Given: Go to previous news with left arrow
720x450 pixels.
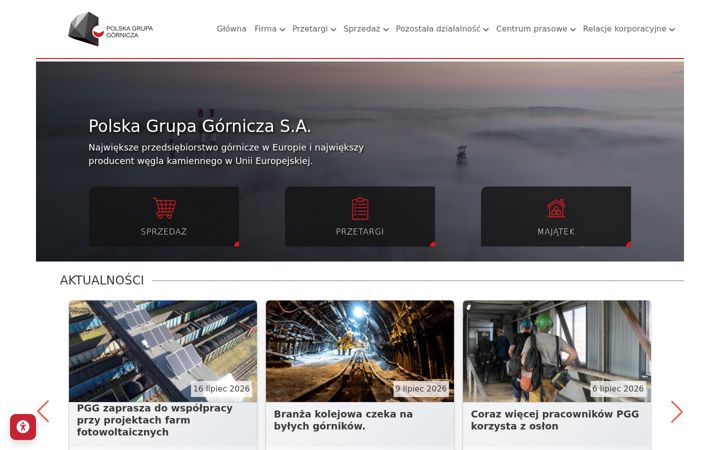Looking at the screenshot, I should (43, 411).
